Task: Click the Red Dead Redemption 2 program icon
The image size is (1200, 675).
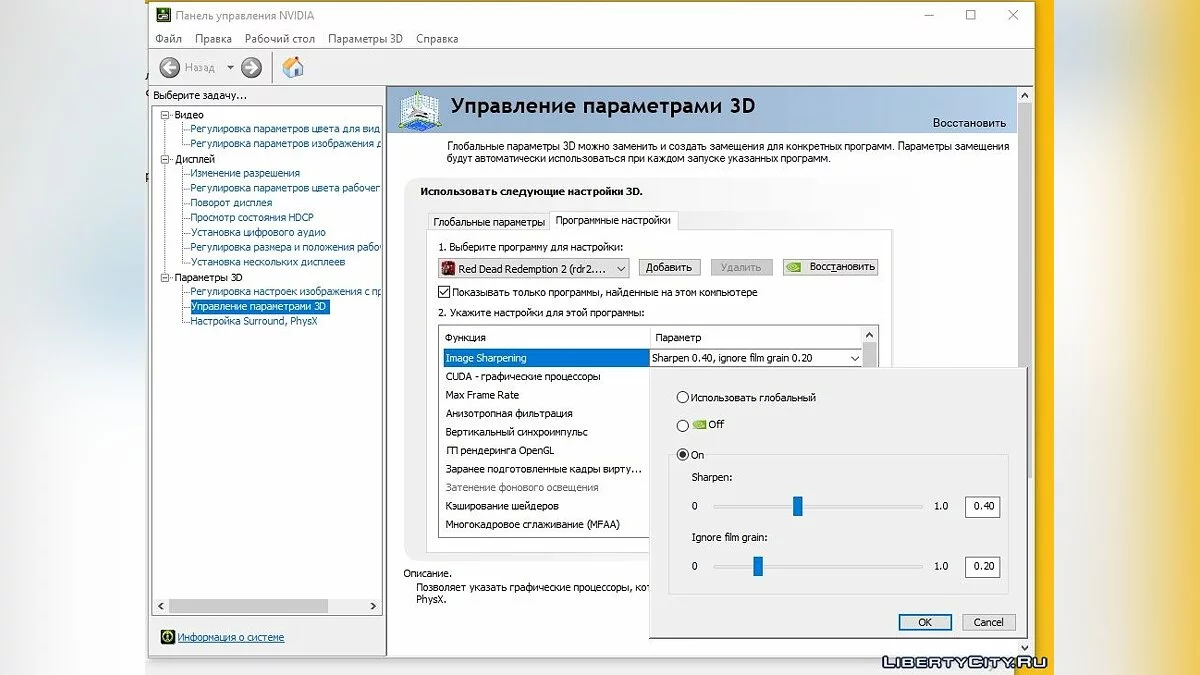Action: tap(448, 268)
